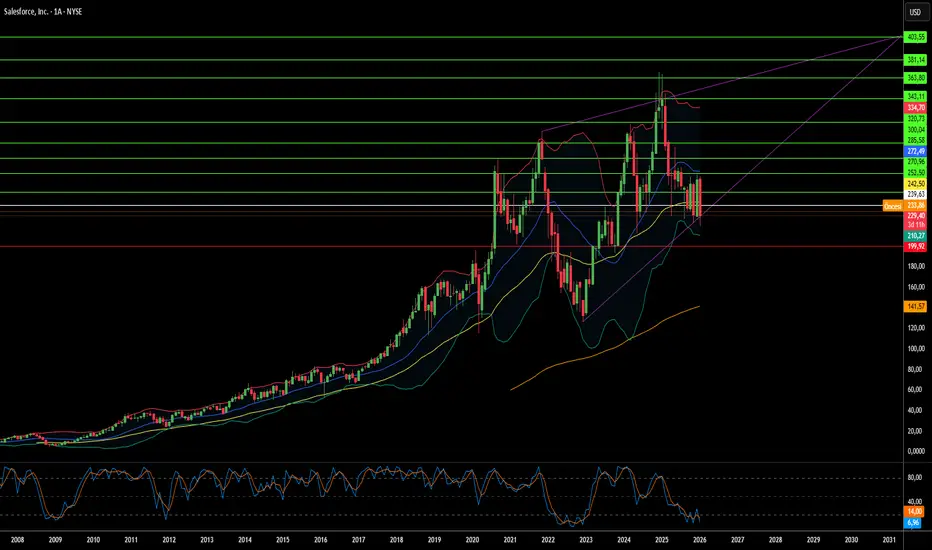Select the white 239,63 price label
Image resolution: width=932 pixels, height=550 pixels.
(914, 194)
